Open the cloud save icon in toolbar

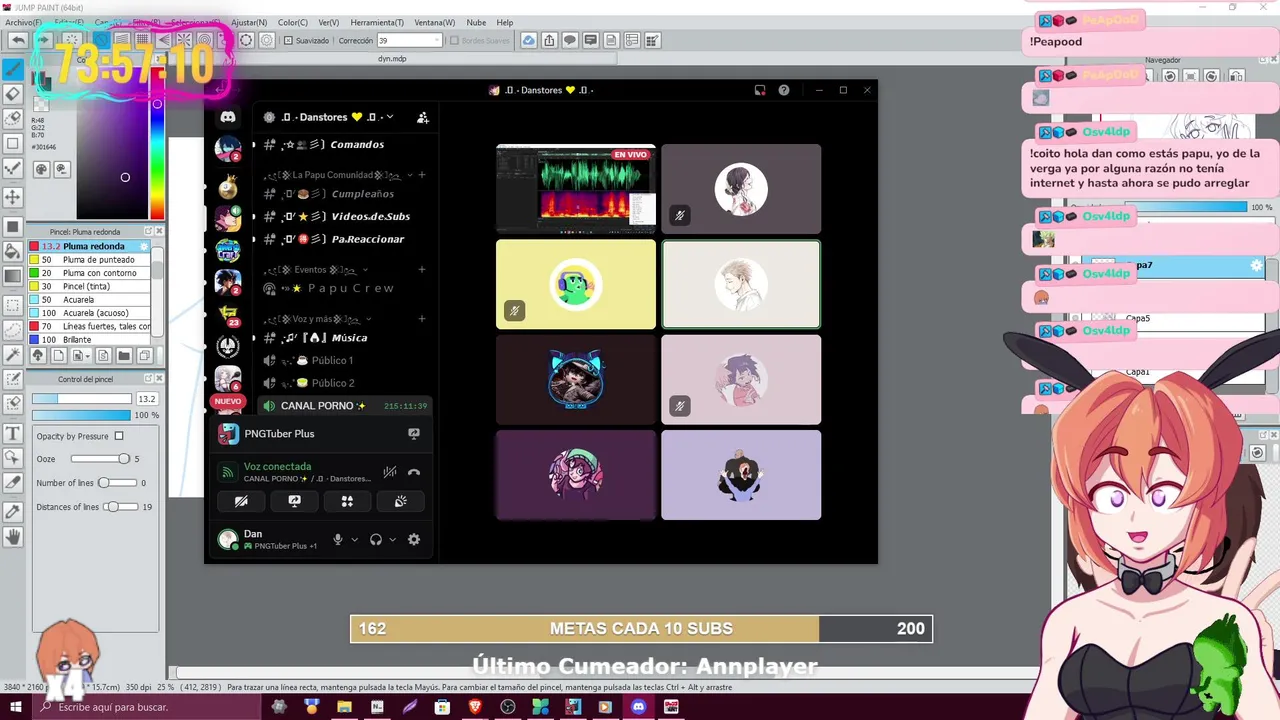[x=528, y=40]
